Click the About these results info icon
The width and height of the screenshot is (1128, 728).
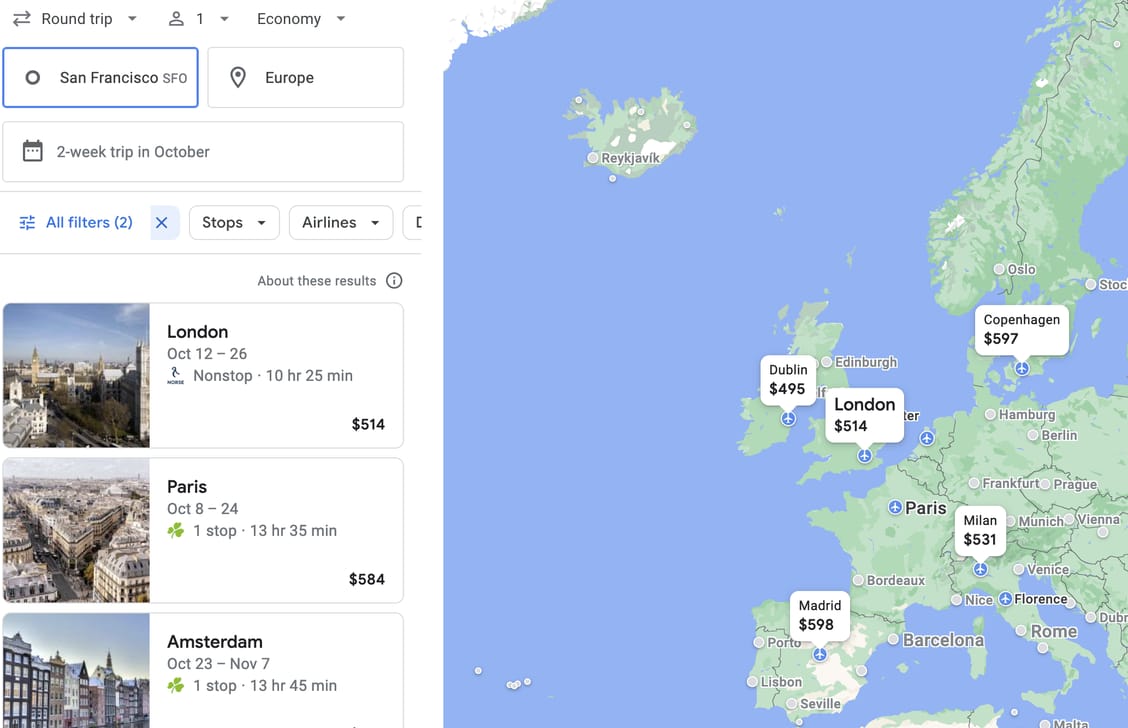click(x=394, y=281)
